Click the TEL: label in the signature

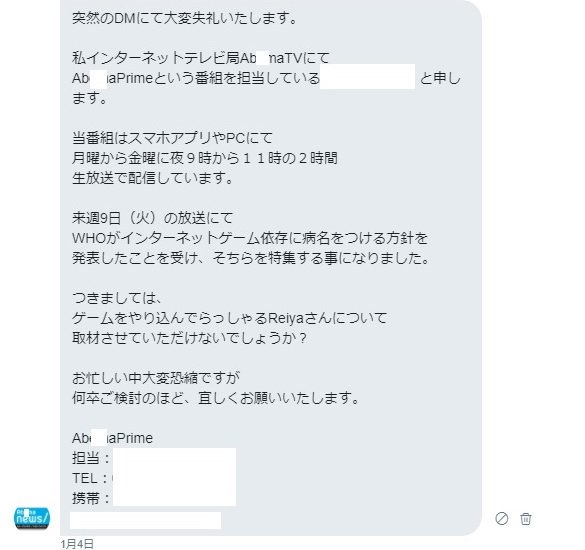coord(91,478)
